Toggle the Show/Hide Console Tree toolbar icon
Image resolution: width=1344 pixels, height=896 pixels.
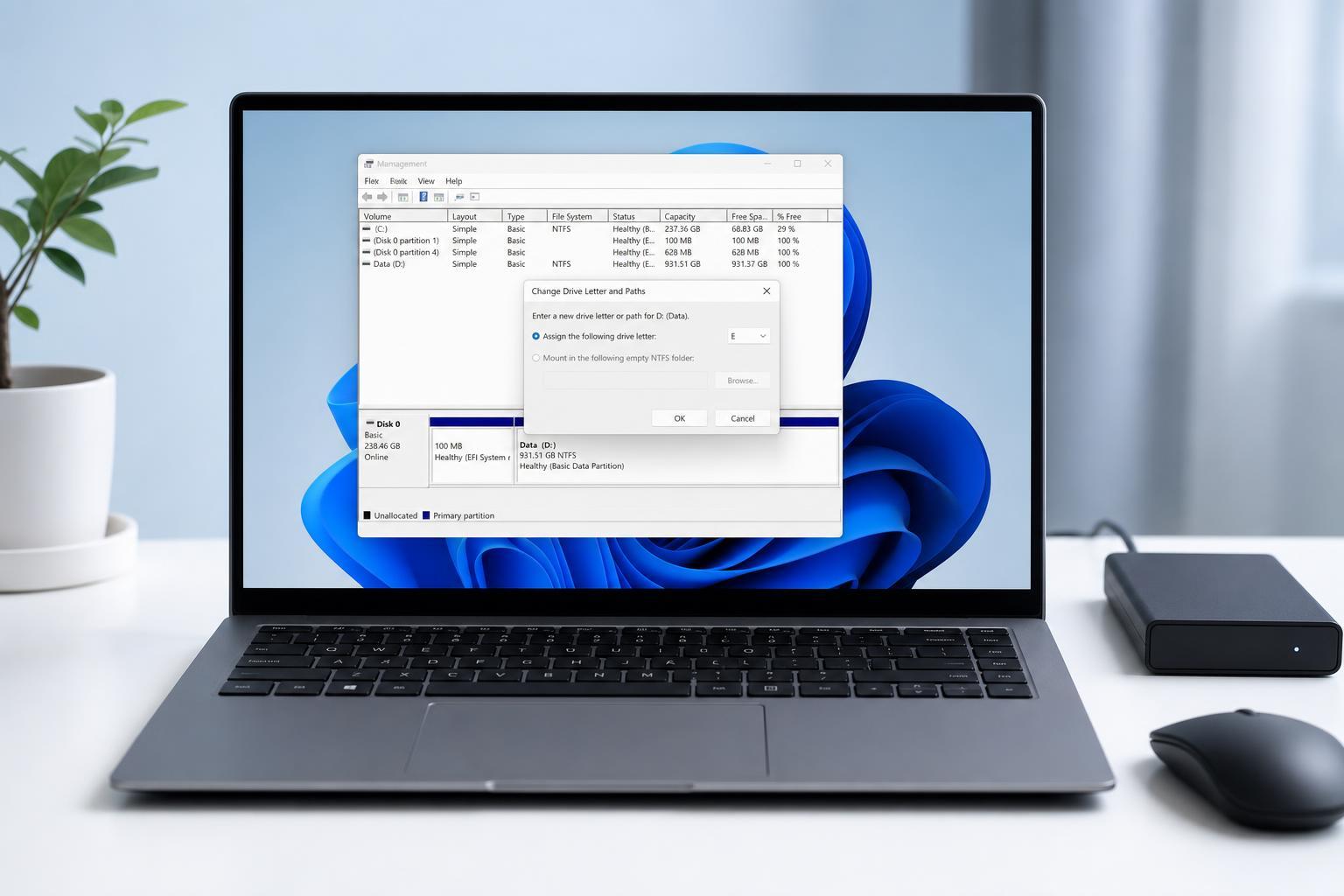coord(403,197)
